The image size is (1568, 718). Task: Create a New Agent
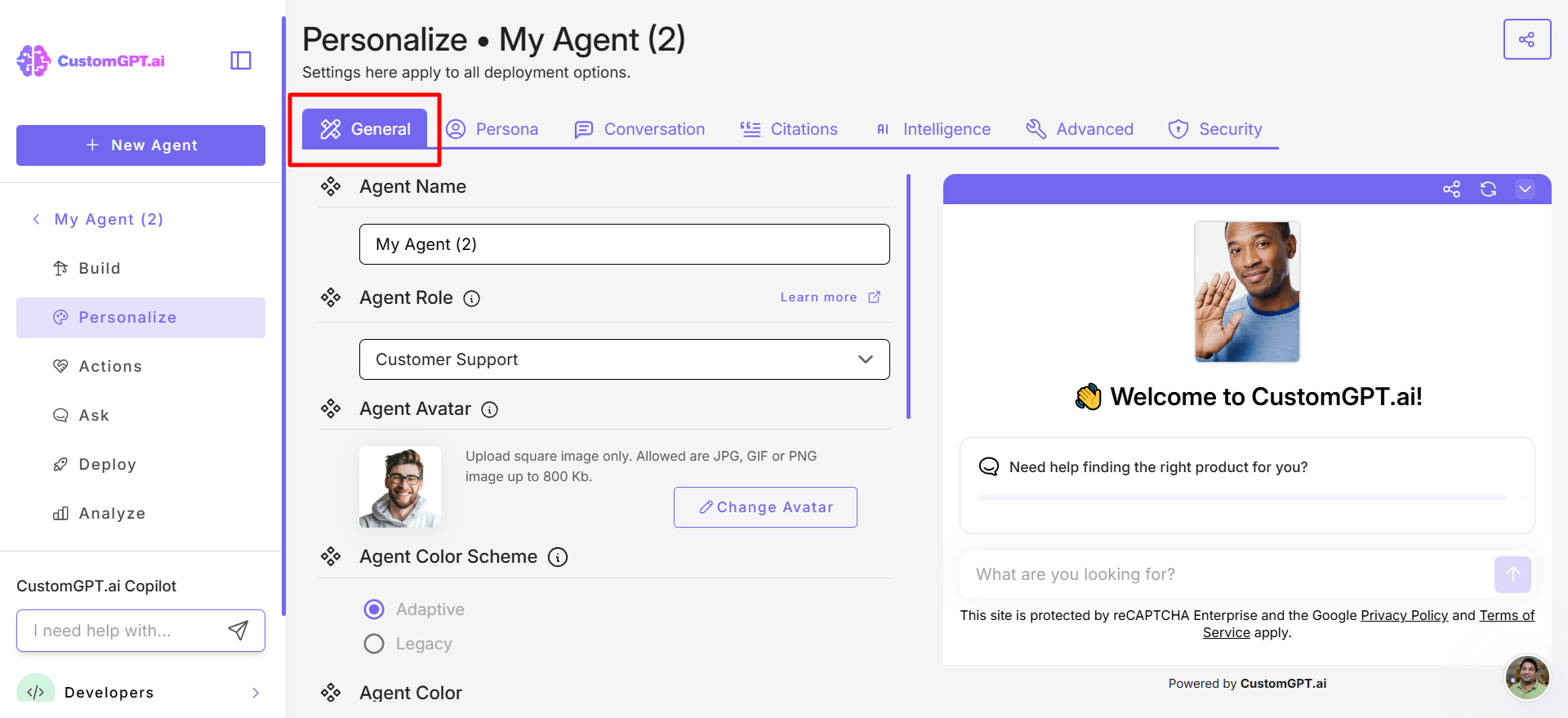140,145
